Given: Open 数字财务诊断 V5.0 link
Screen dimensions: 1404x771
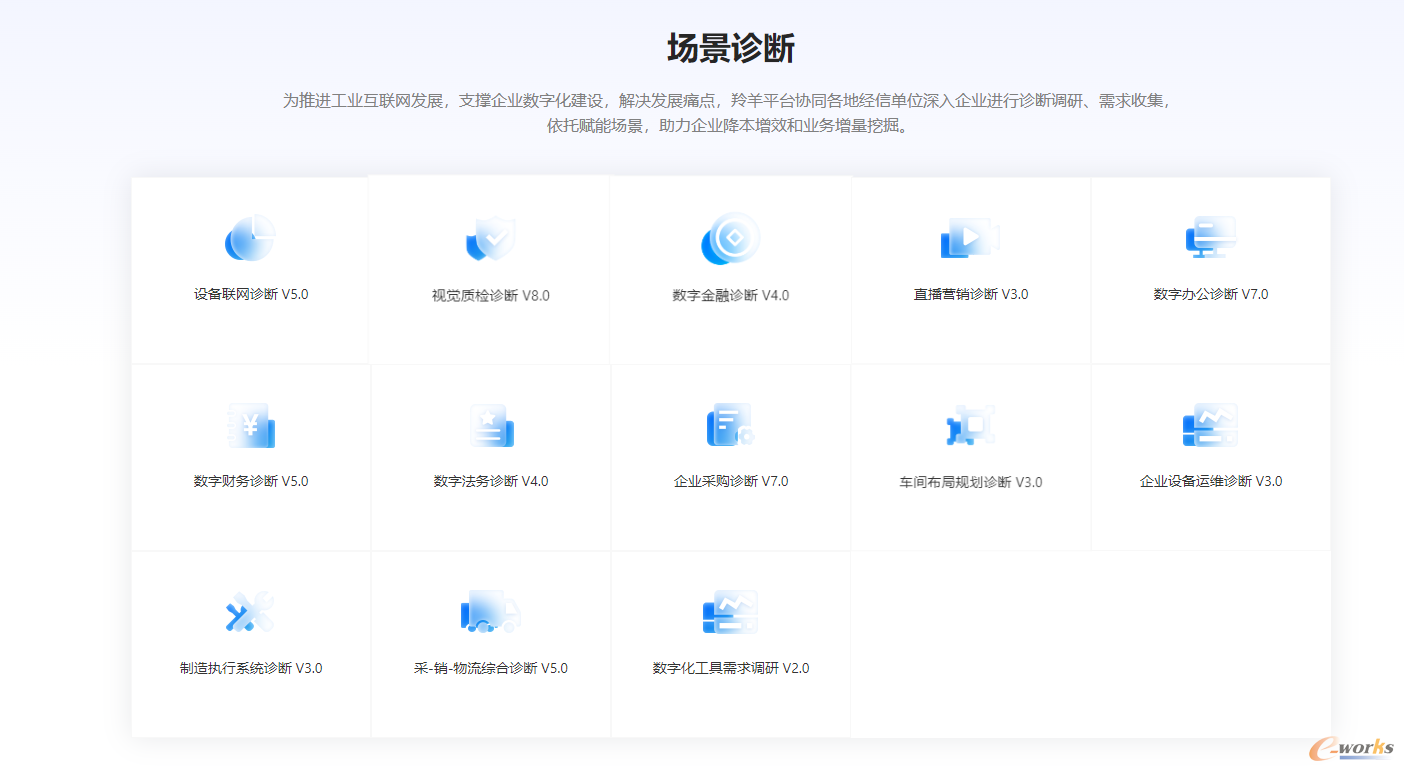Looking at the screenshot, I should tap(251, 481).
